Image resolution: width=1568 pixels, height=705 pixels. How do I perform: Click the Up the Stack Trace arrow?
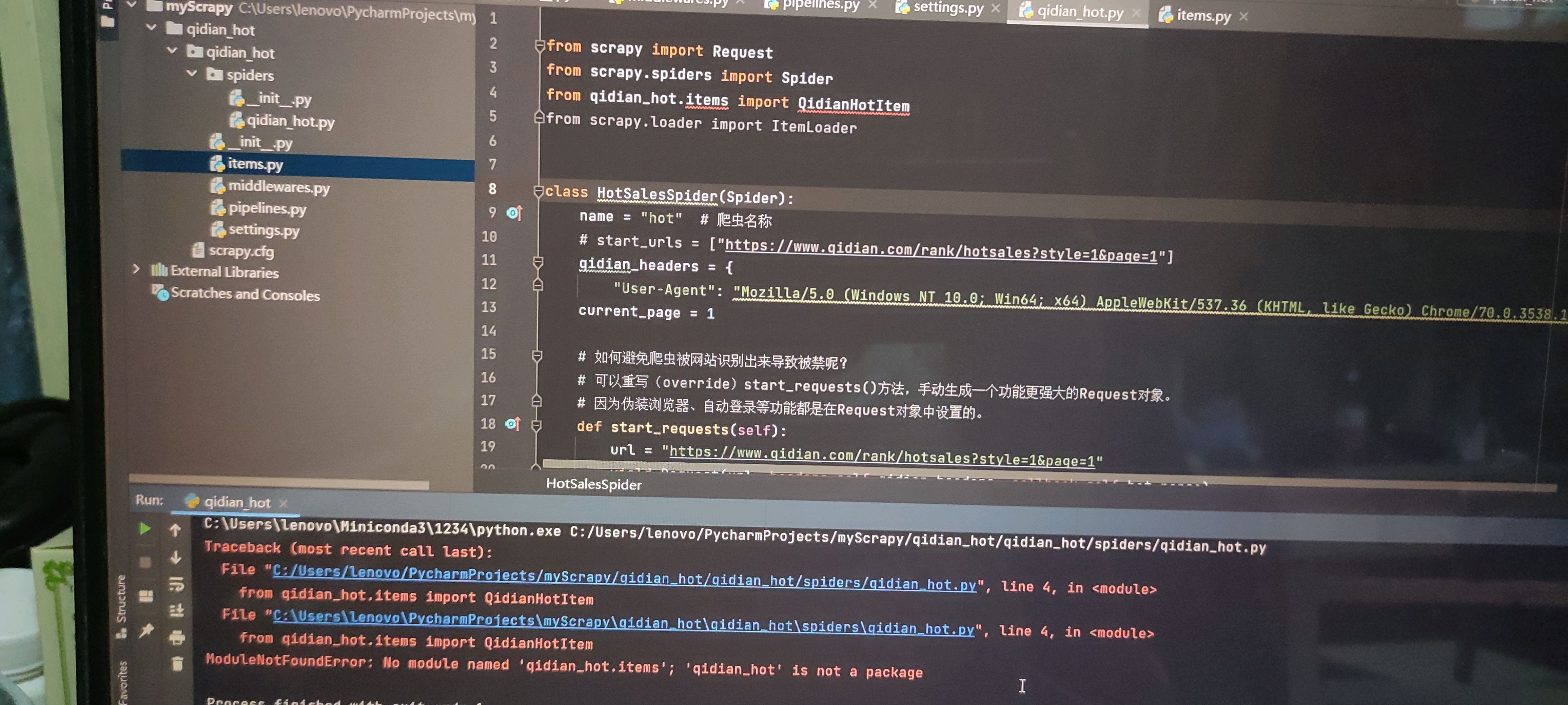175,530
